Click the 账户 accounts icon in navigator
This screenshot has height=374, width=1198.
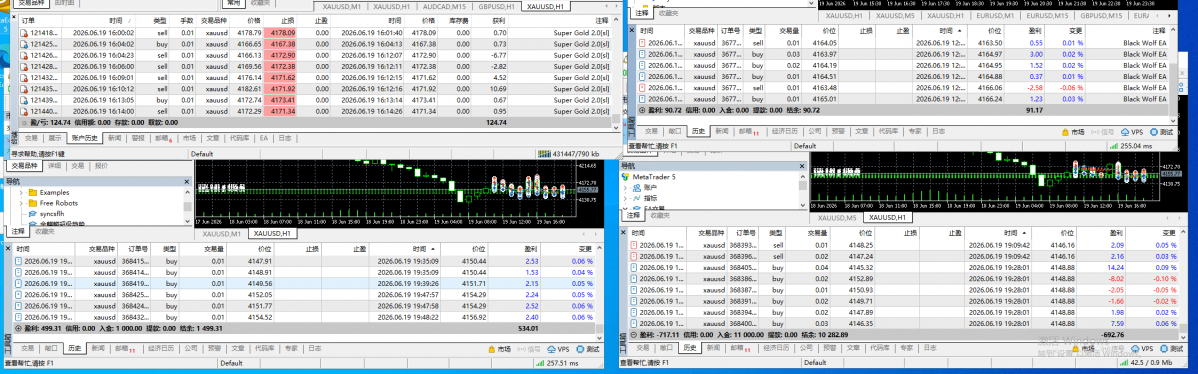click(x=636, y=187)
